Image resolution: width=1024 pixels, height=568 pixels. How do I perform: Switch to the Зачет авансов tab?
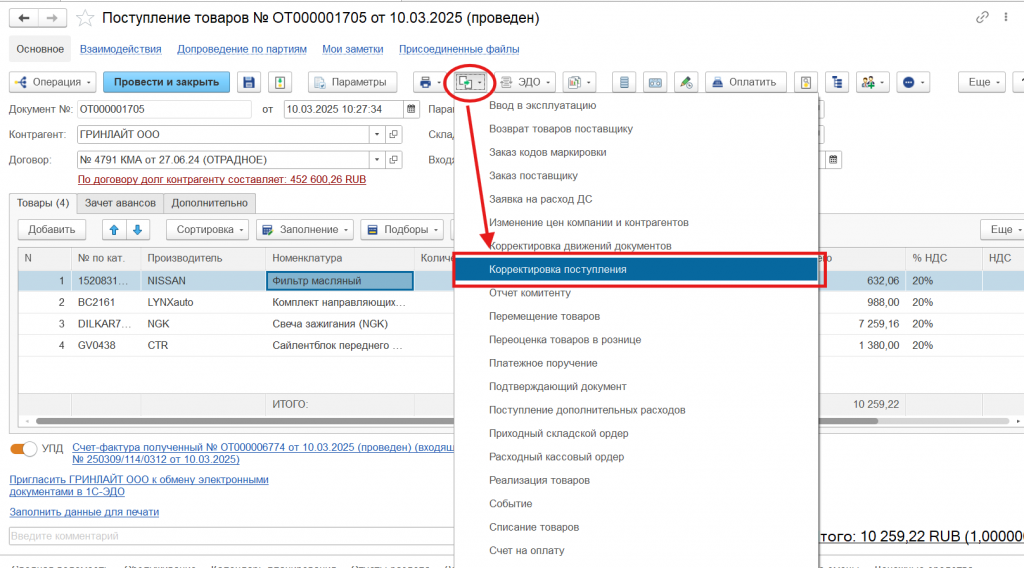120,203
